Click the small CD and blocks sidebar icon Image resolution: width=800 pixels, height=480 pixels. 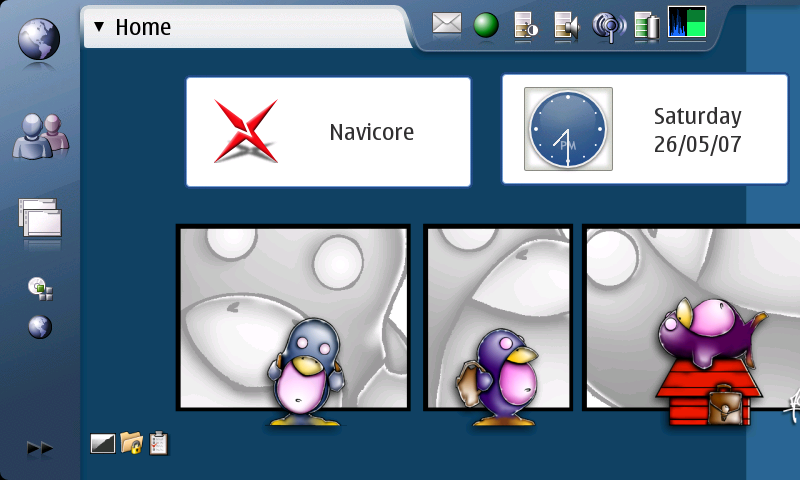click(x=40, y=288)
